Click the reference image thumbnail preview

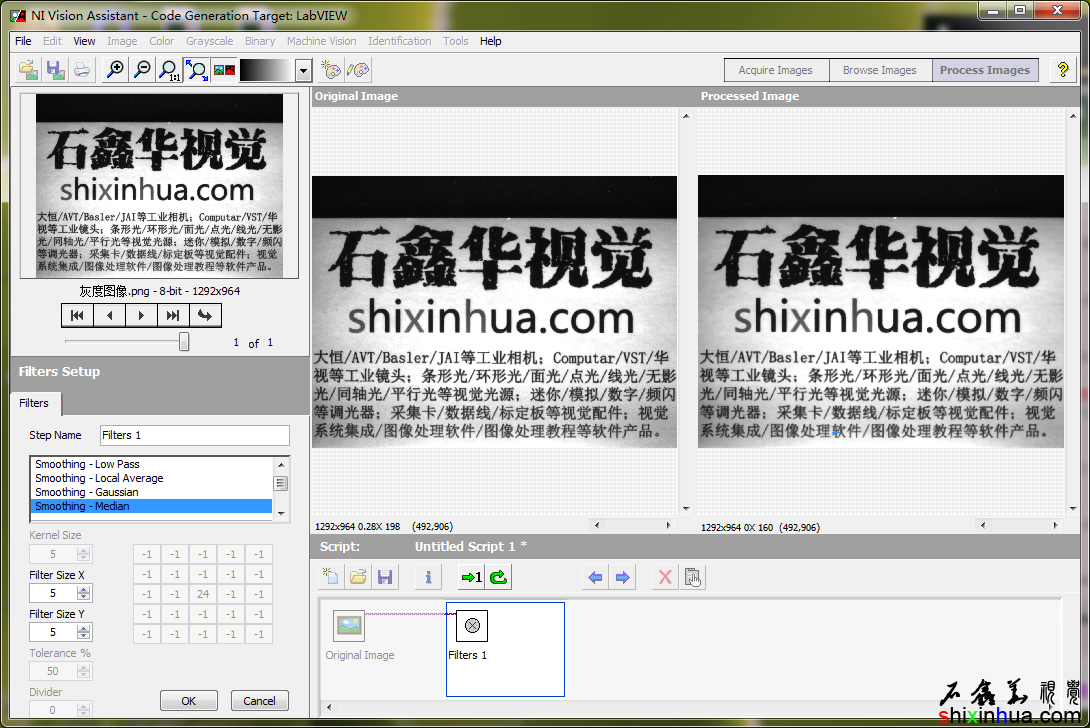(x=159, y=186)
